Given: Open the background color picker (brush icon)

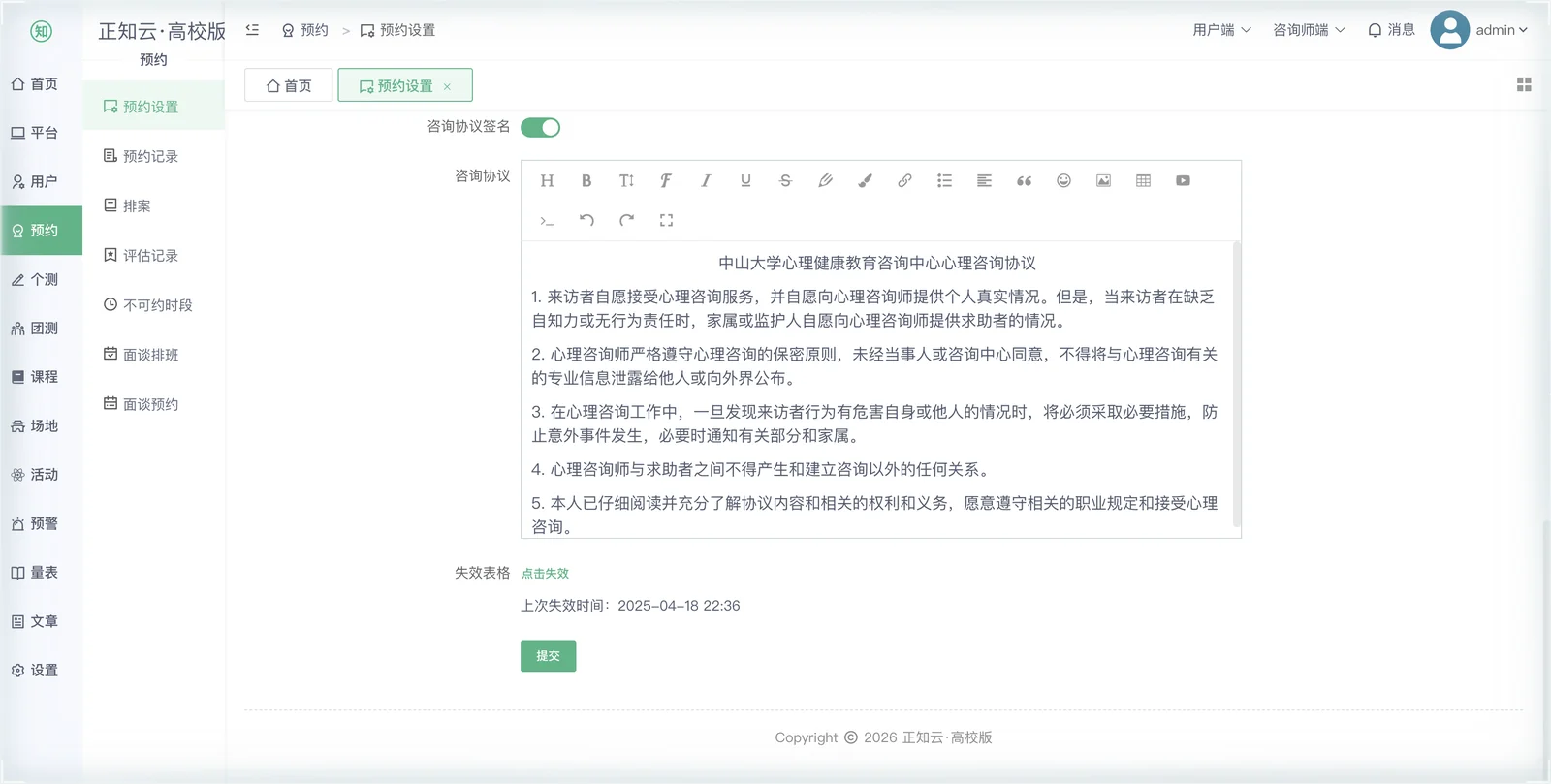Looking at the screenshot, I should click(x=865, y=181).
